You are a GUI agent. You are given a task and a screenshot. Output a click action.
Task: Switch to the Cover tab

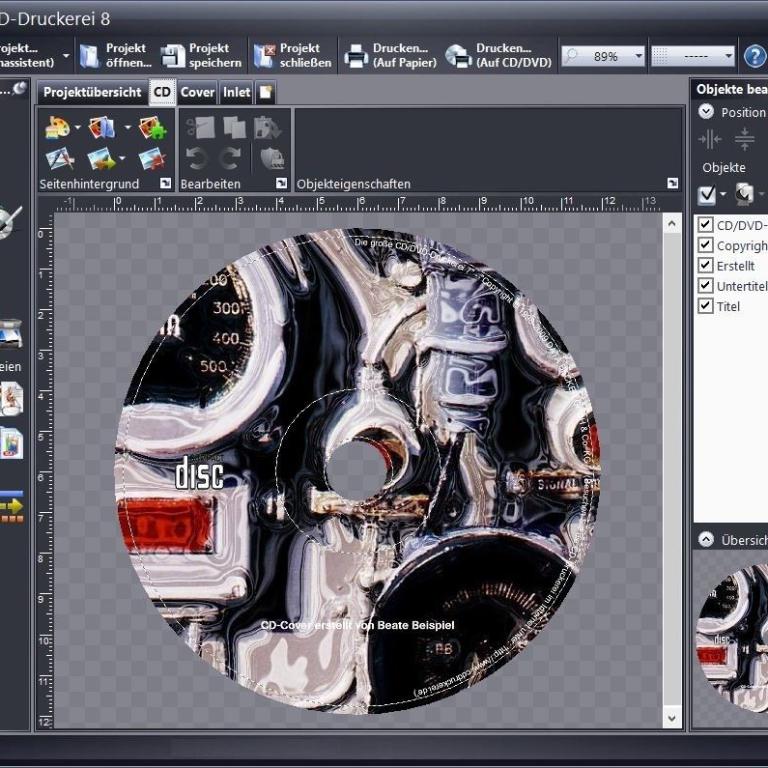(197, 93)
